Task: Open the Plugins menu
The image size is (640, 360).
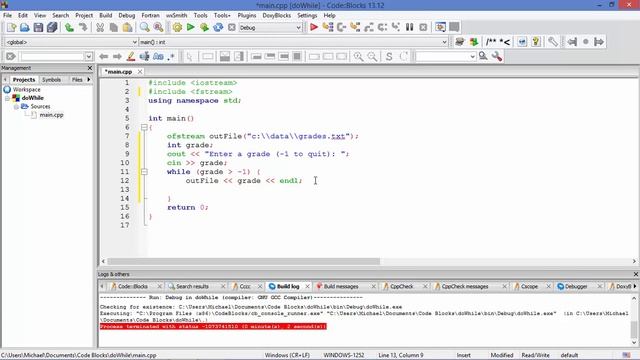Action: point(247,15)
